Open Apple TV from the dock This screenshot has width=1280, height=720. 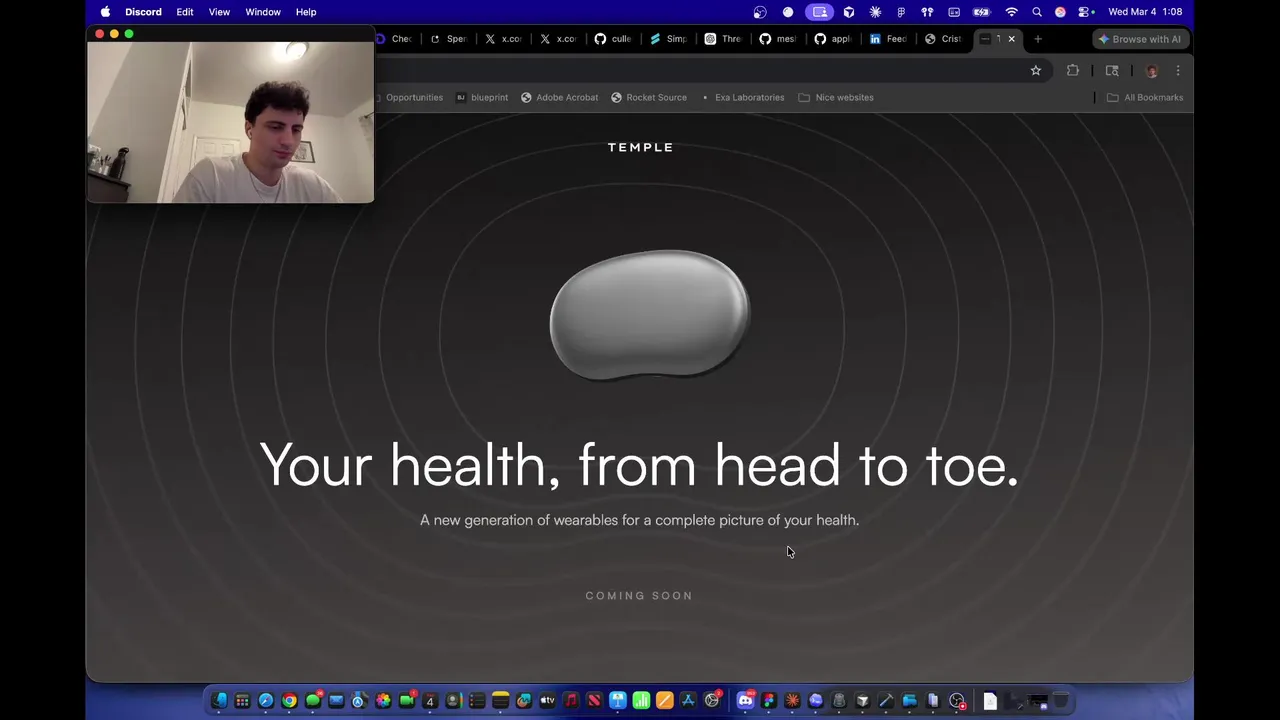[547, 701]
